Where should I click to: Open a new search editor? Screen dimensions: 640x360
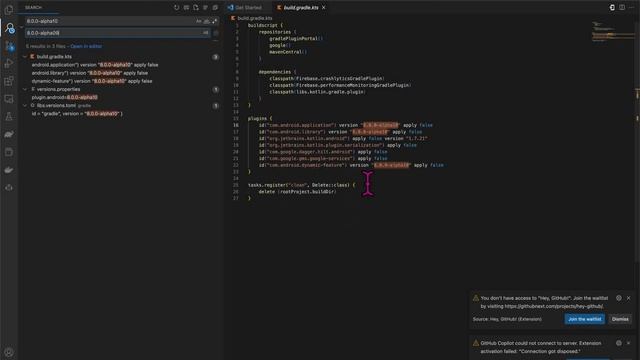pyautogui.click(x=196, y=7)
